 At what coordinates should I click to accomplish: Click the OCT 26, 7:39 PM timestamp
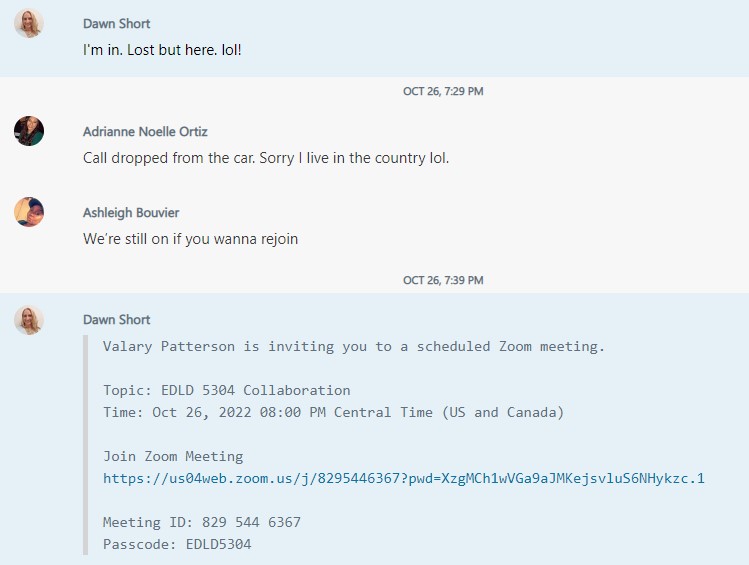tap(443, 280)
